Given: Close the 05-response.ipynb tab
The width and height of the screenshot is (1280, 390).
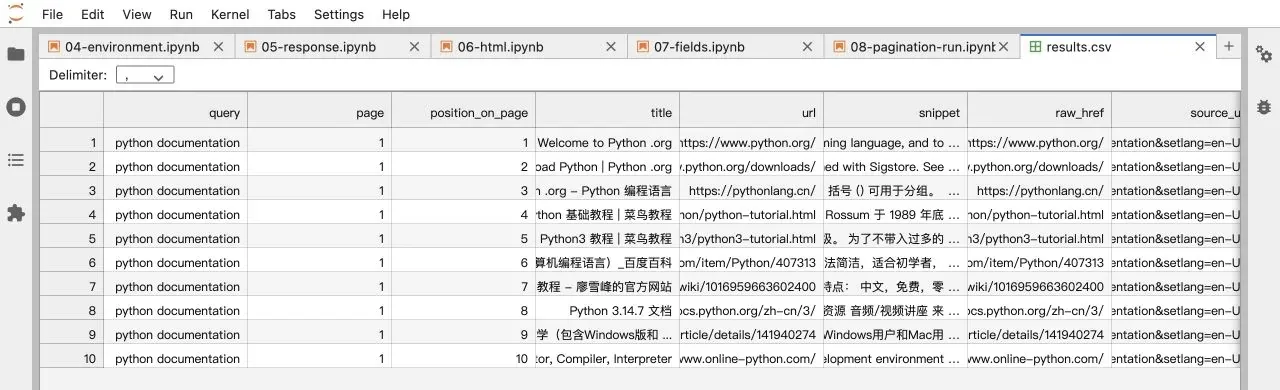Looking at the screenshot, I should [414, 47].
